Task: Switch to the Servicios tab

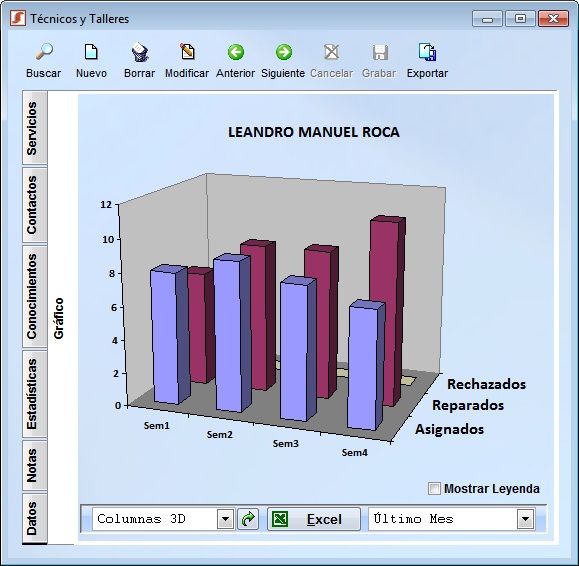Action: [x=35, y=128]
